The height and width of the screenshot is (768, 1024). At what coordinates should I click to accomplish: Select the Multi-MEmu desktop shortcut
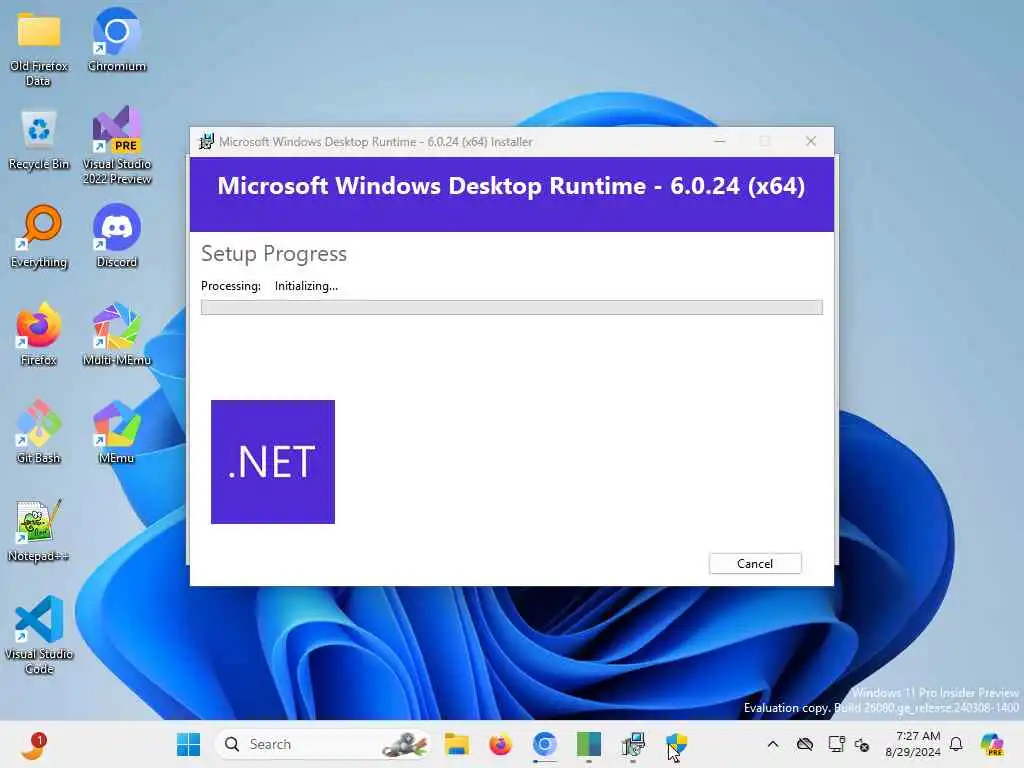point(117,334)
